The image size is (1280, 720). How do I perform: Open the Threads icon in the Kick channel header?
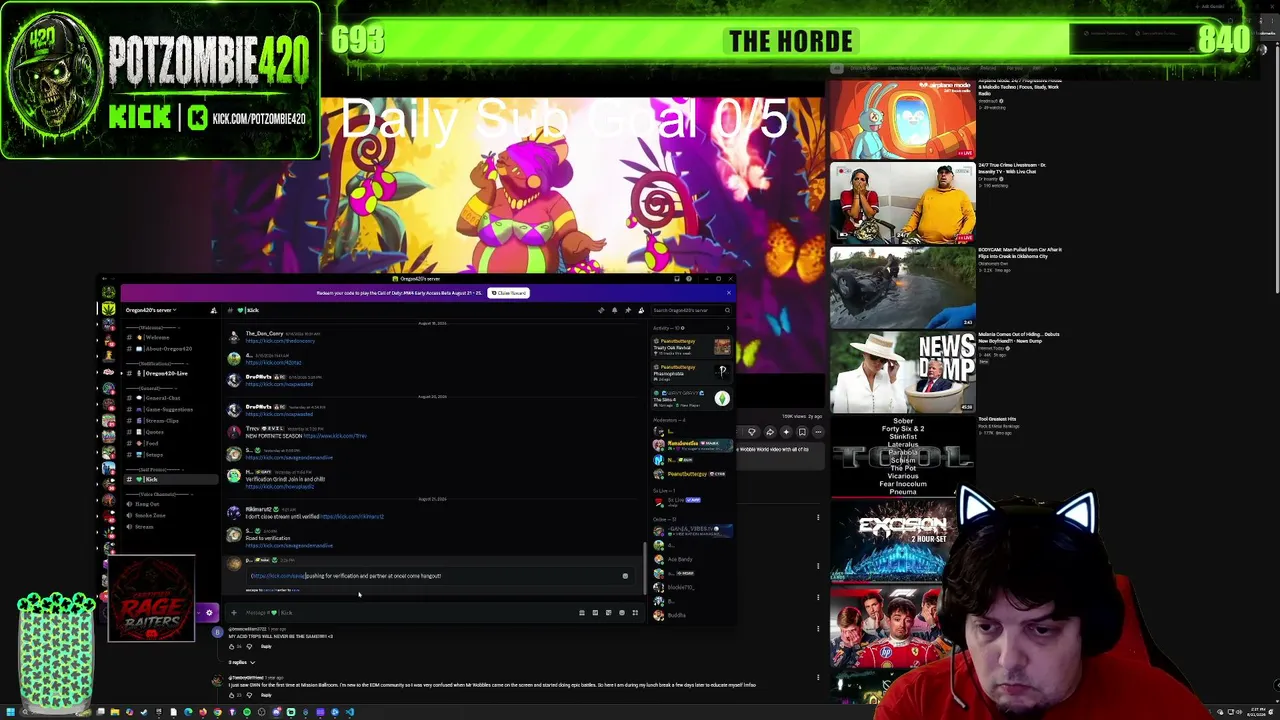click(x=601, y=310)
